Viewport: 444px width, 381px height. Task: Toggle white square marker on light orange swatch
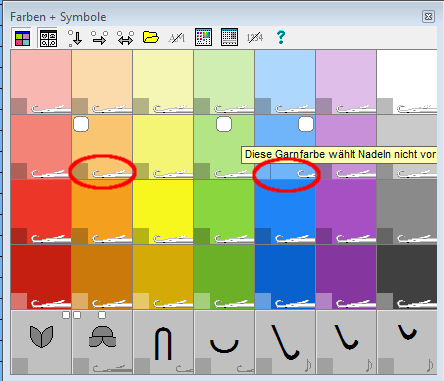[81, 124]
